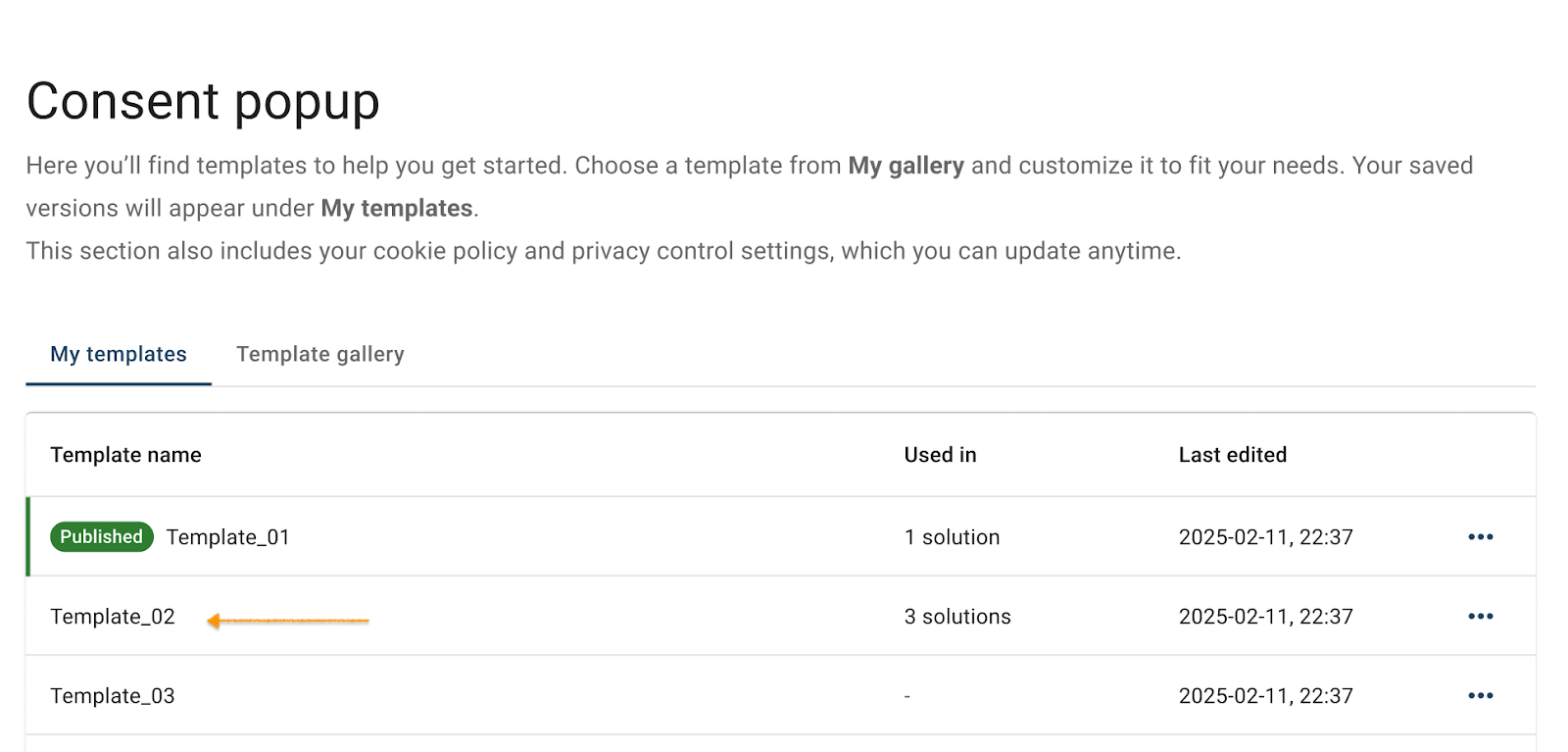This screenshot has width=1568, height=752.
Task: Select the Template_03 entry
Action: (x=112, y=695)
